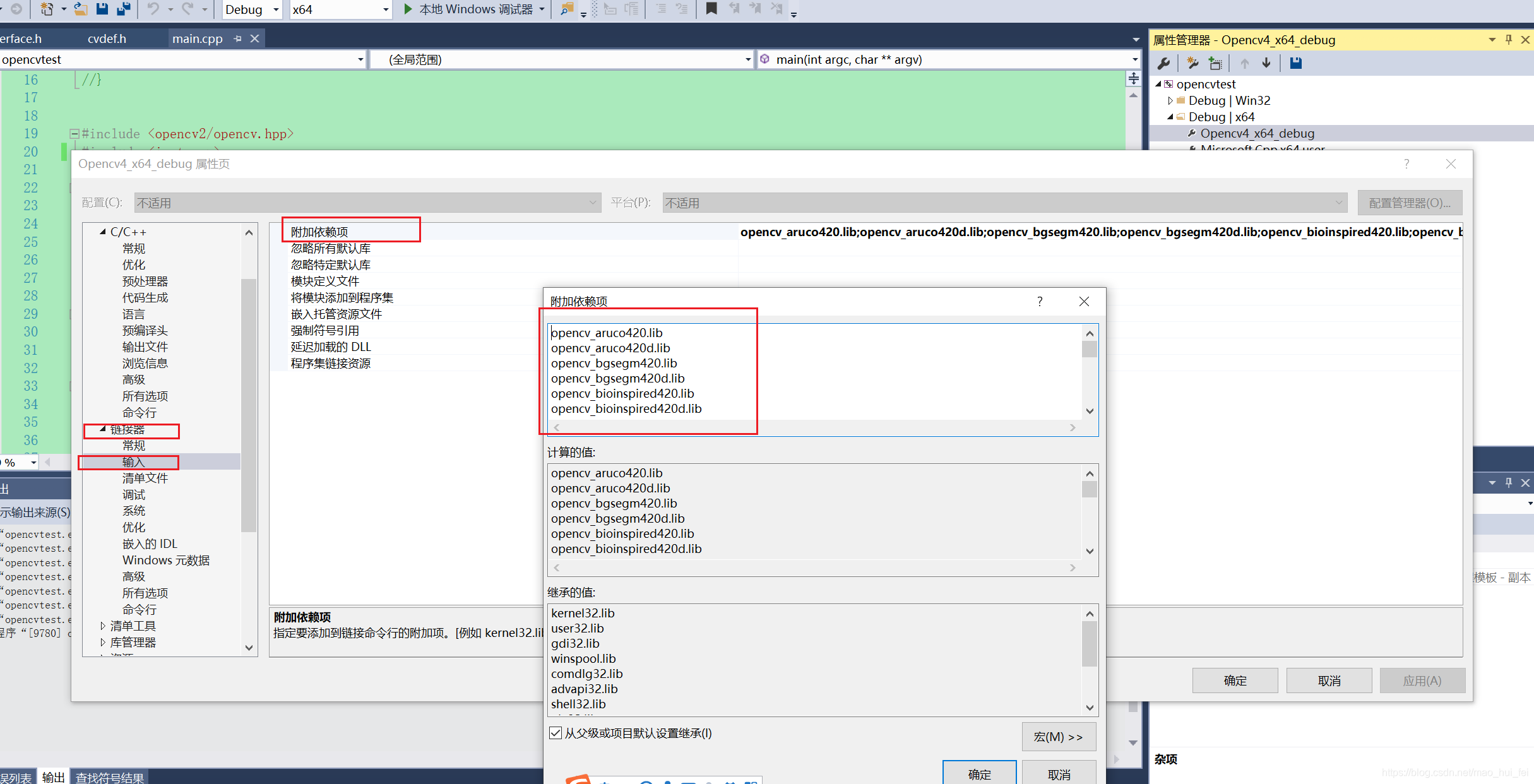
Task: Move the property sheet down with the arrow
Action: [x=1266, y=63]
